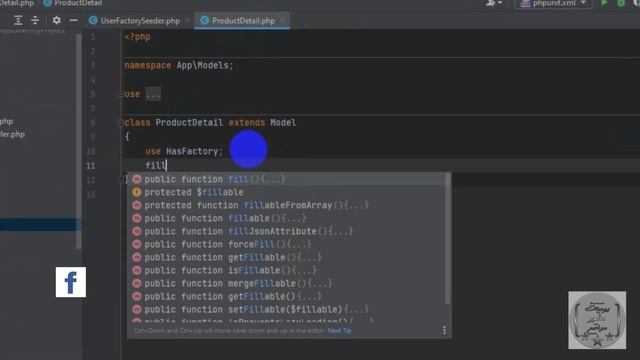Pick 'fillJsonAttribute()' from the completion popup
The height and width of the screenshot is (360, 640).
[x=287, y=231]
